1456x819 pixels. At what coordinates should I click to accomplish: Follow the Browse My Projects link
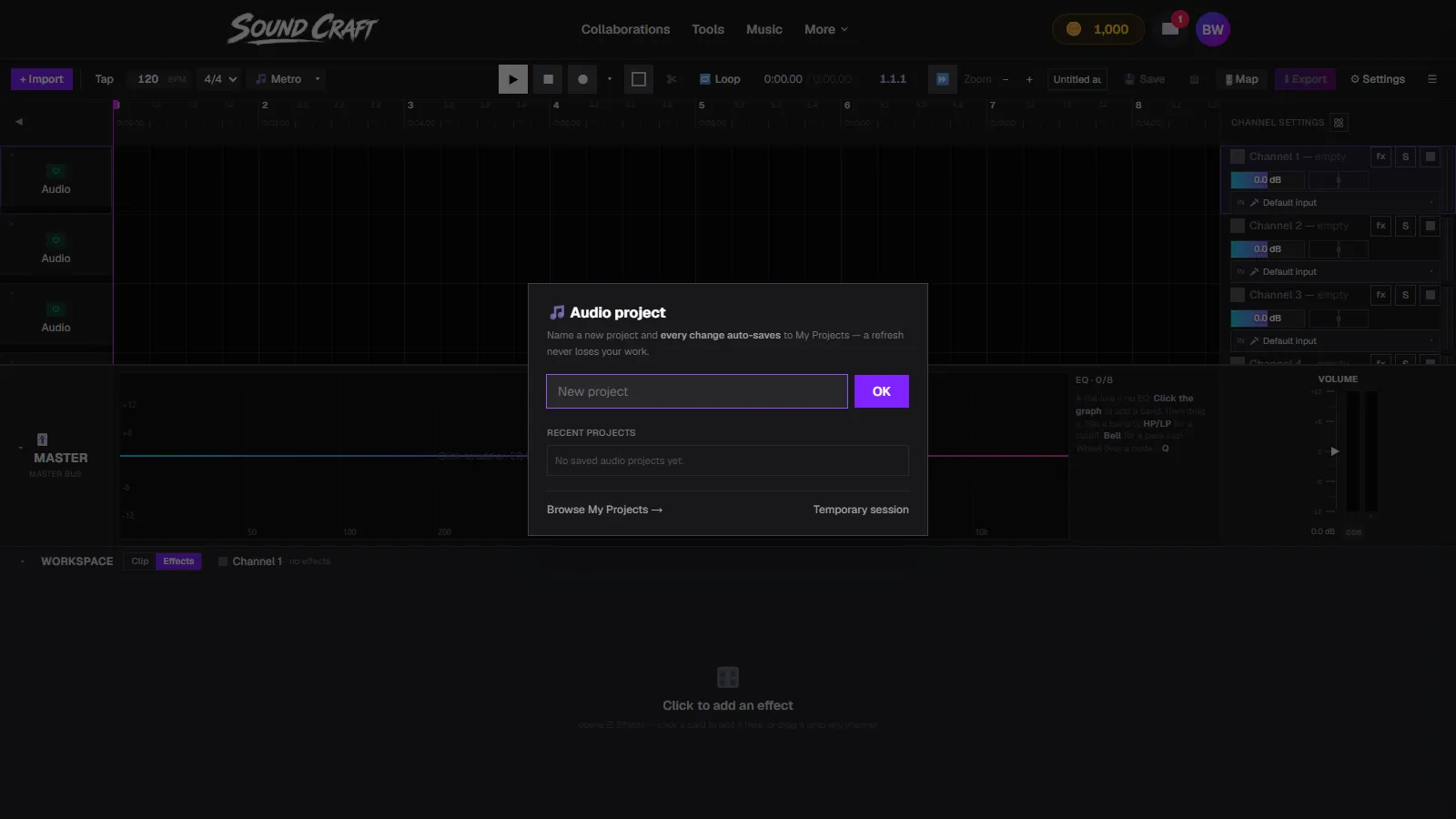604,510
